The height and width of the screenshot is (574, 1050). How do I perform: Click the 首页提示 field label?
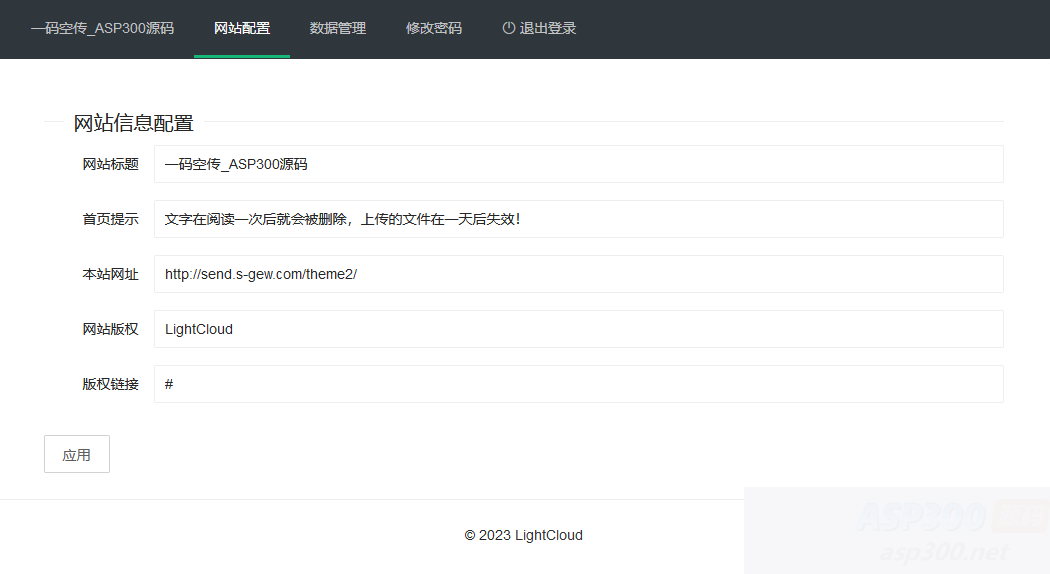click(x=110, y=219)
